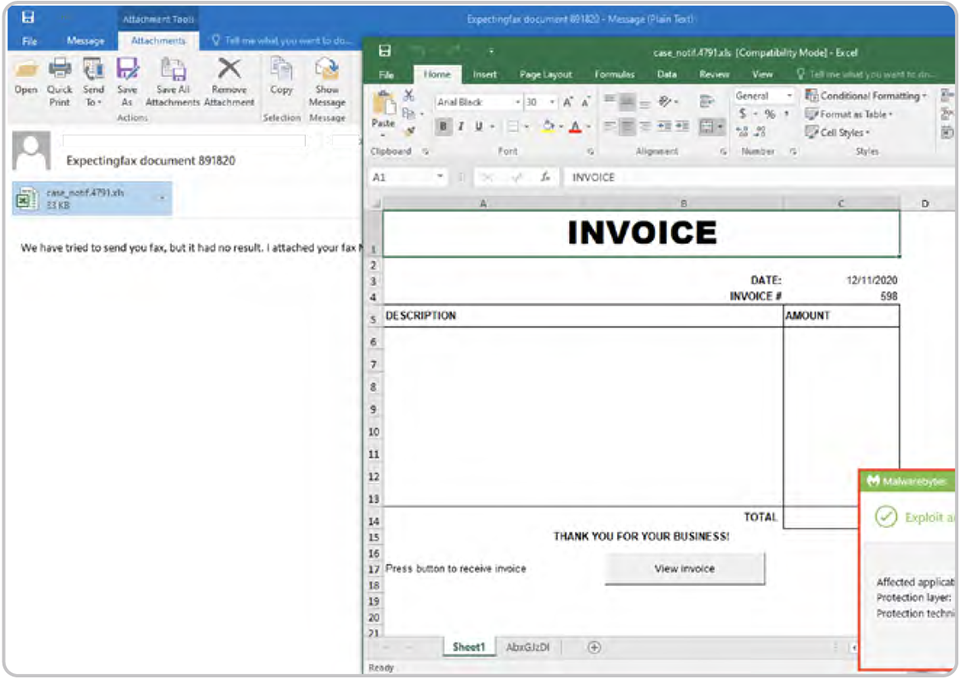Image resolution: width=960 pixels, height=679 pixels.
Task: Open font size 30 dropdown
Action: click(x=552, y=102)
